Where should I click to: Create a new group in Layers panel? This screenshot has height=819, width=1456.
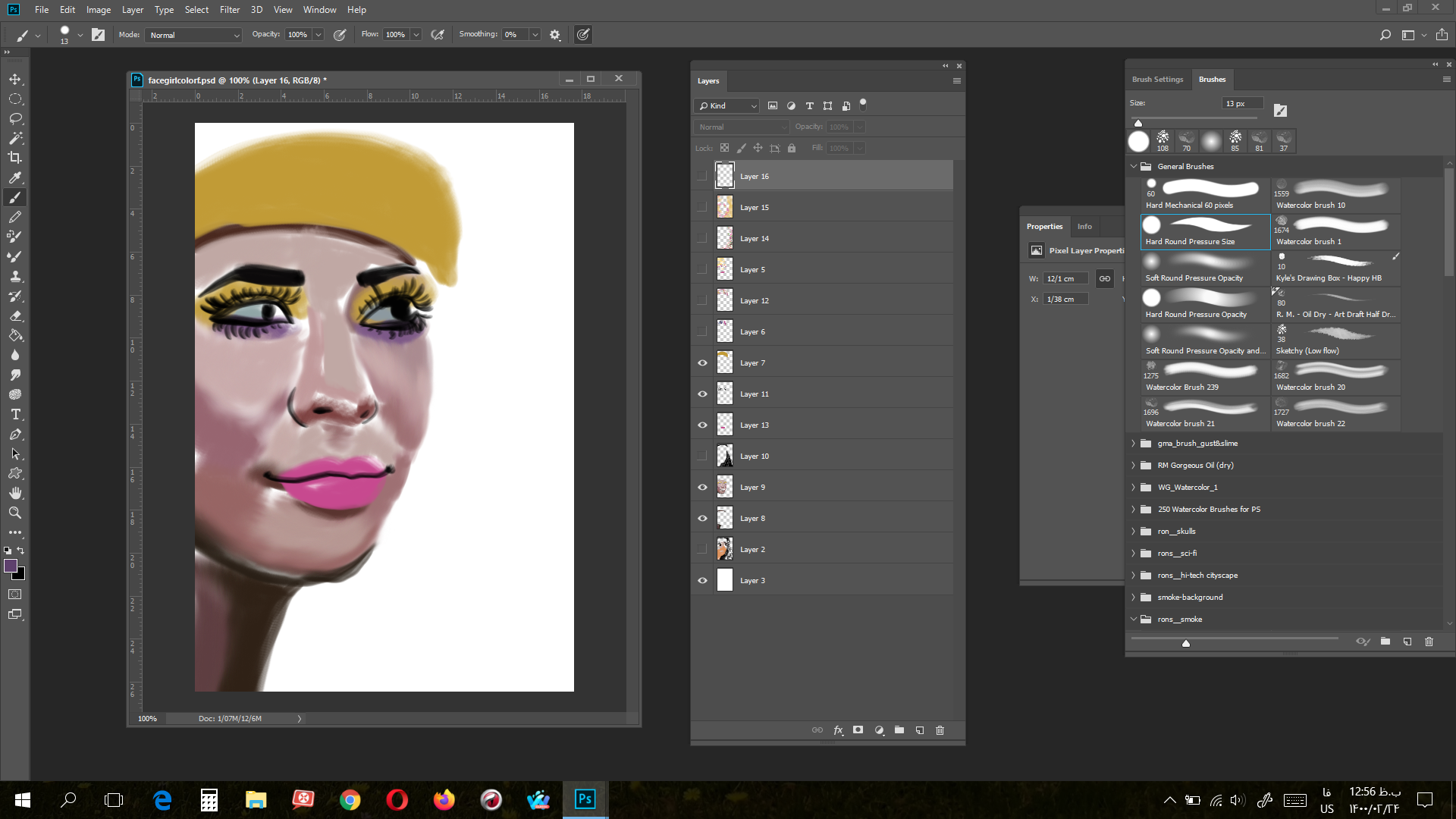[x=899, y=730]
